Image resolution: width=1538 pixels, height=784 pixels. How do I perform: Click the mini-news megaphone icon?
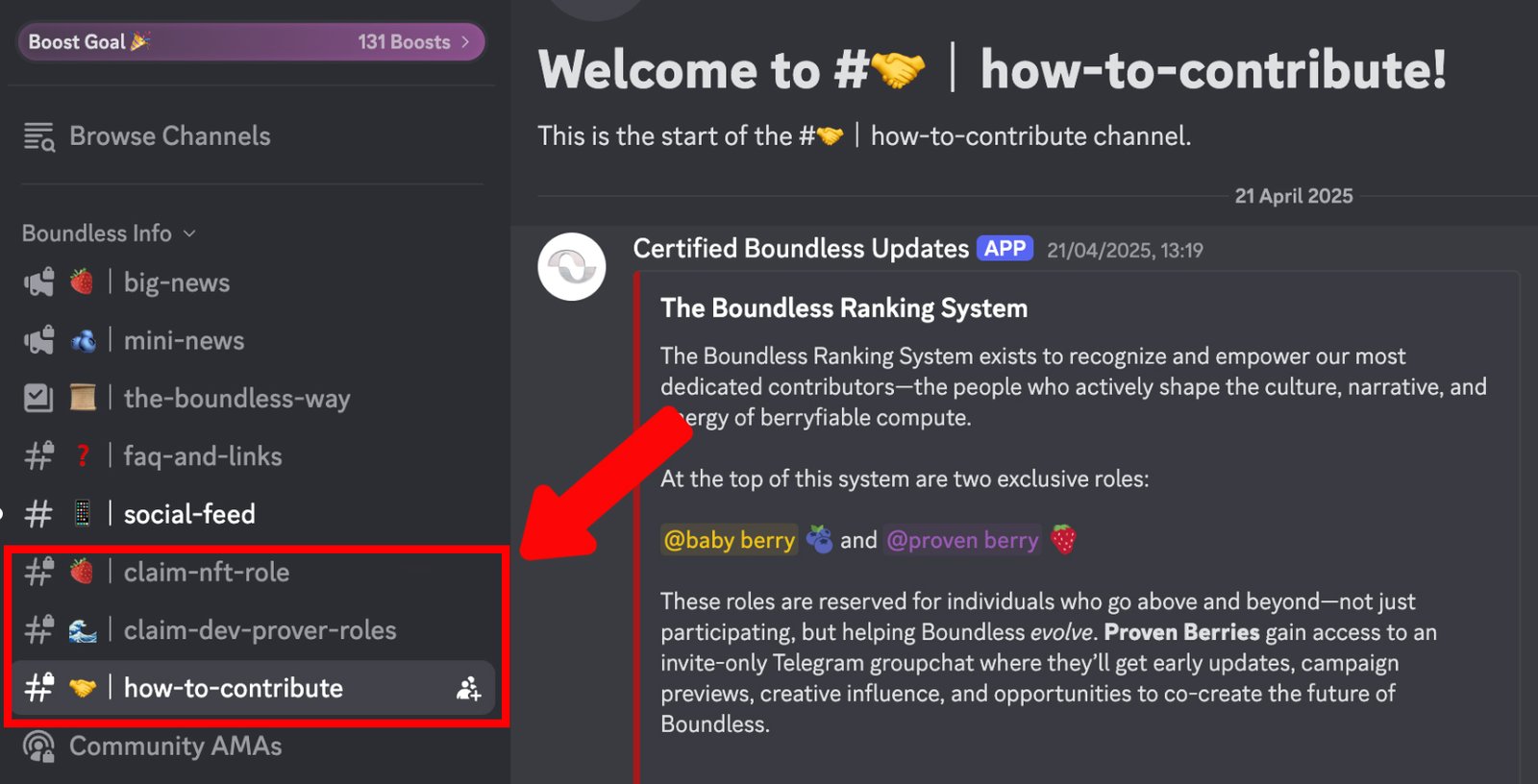(x=39, y=340)
